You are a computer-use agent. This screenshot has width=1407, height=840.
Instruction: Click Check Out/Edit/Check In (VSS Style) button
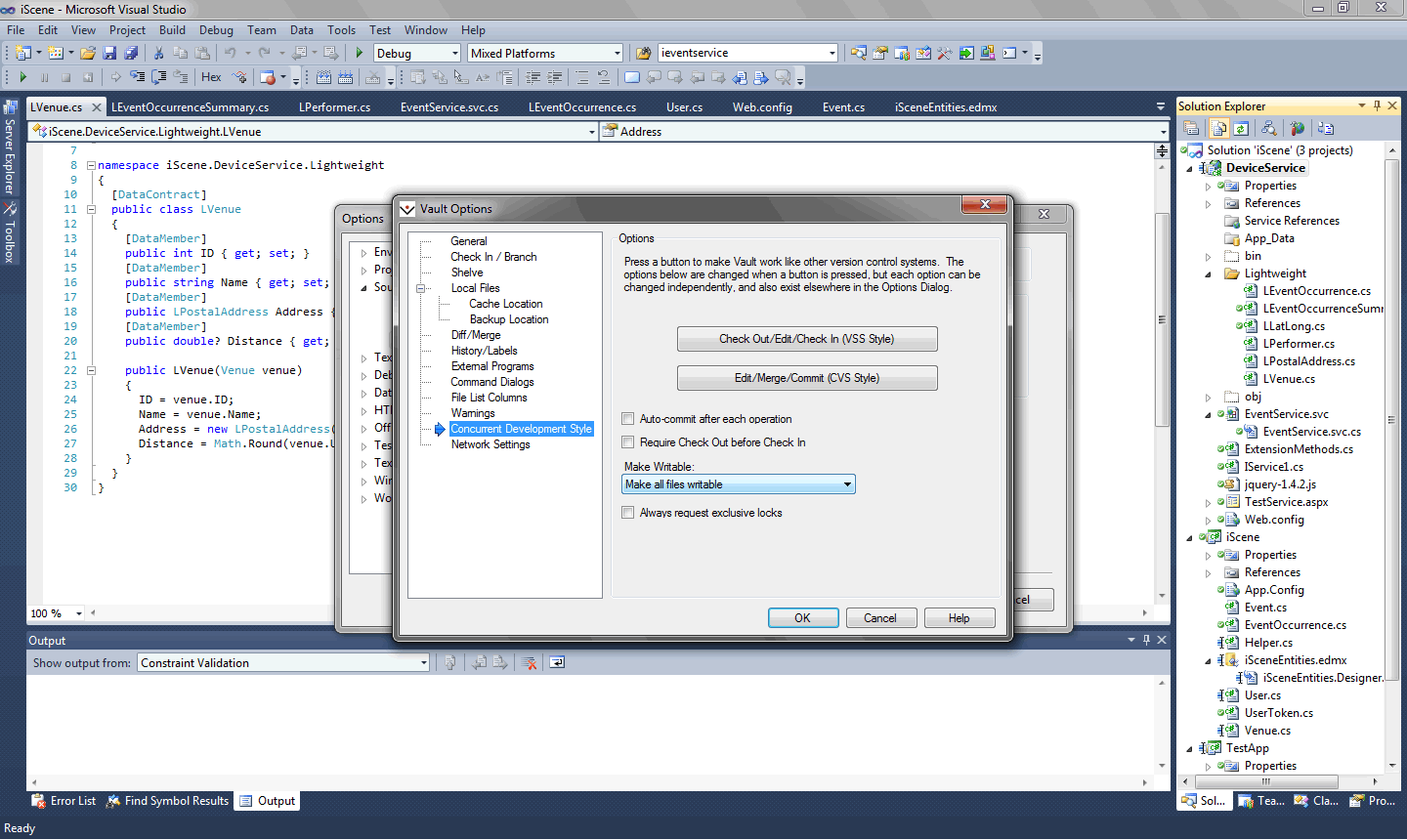[x=807, y=339]
